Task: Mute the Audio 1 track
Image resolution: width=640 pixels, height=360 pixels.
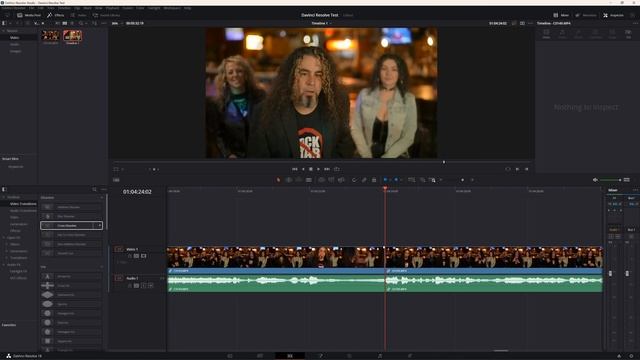Action: pyautogui.click(x=151, y=285)
